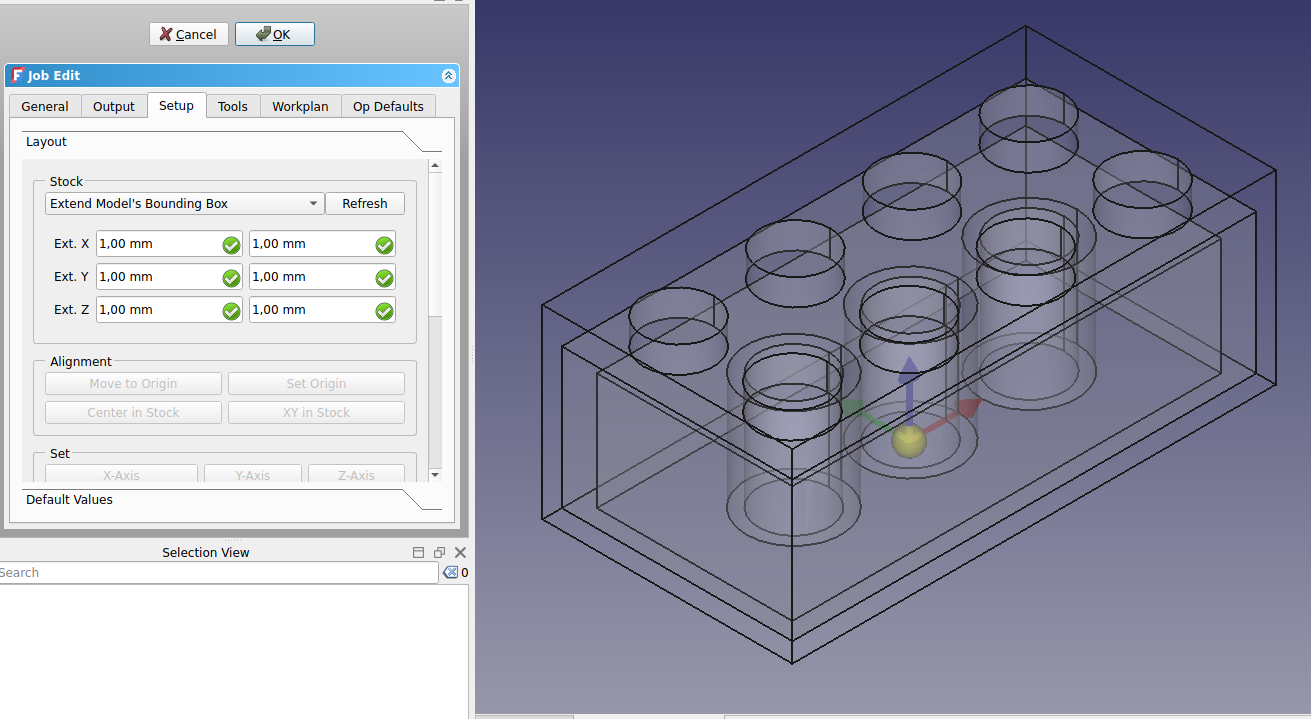The image size is (1311, 719).
Task: Close the Selection View panel
Action: point(460,552)
